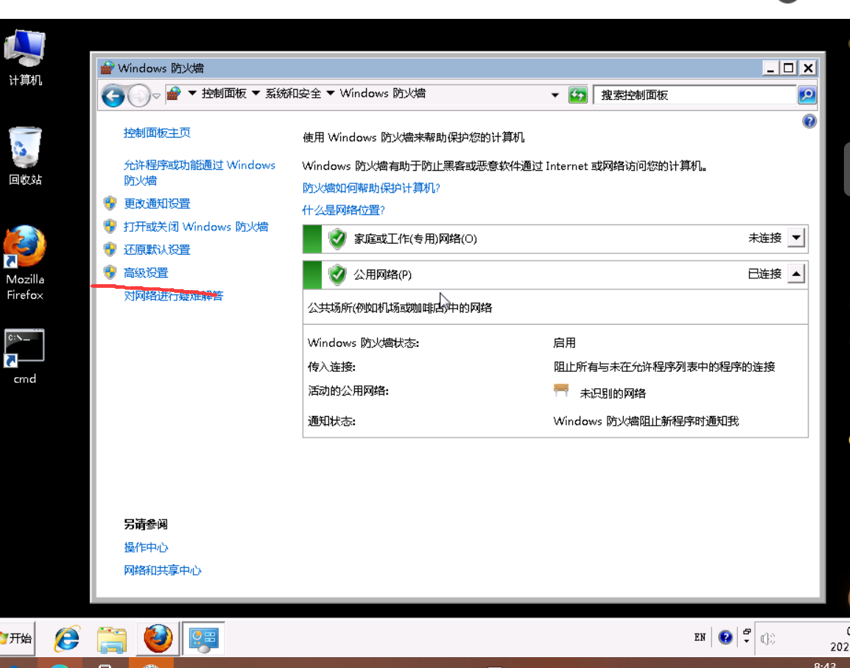
Task: Select cmd desktop shortcut
Action: [25, 357]
